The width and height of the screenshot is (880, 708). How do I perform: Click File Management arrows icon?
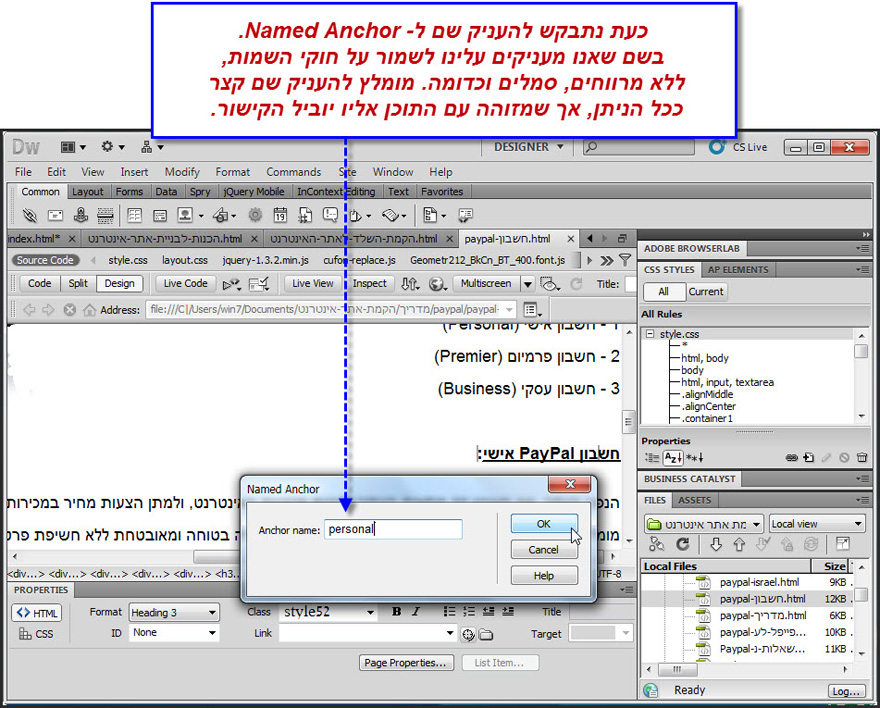pos(410,284)
